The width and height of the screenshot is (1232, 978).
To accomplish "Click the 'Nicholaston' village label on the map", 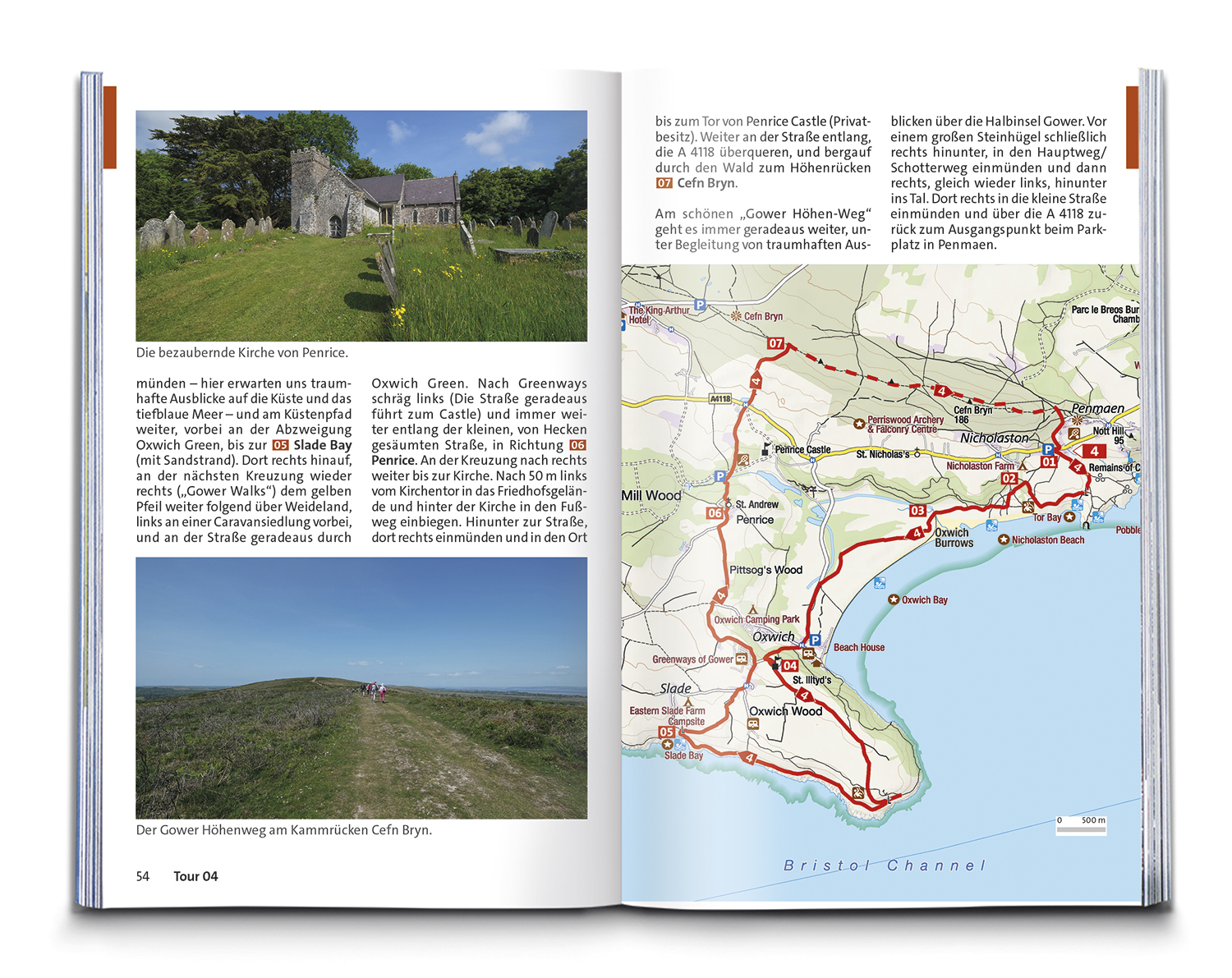I will point(995,438).
